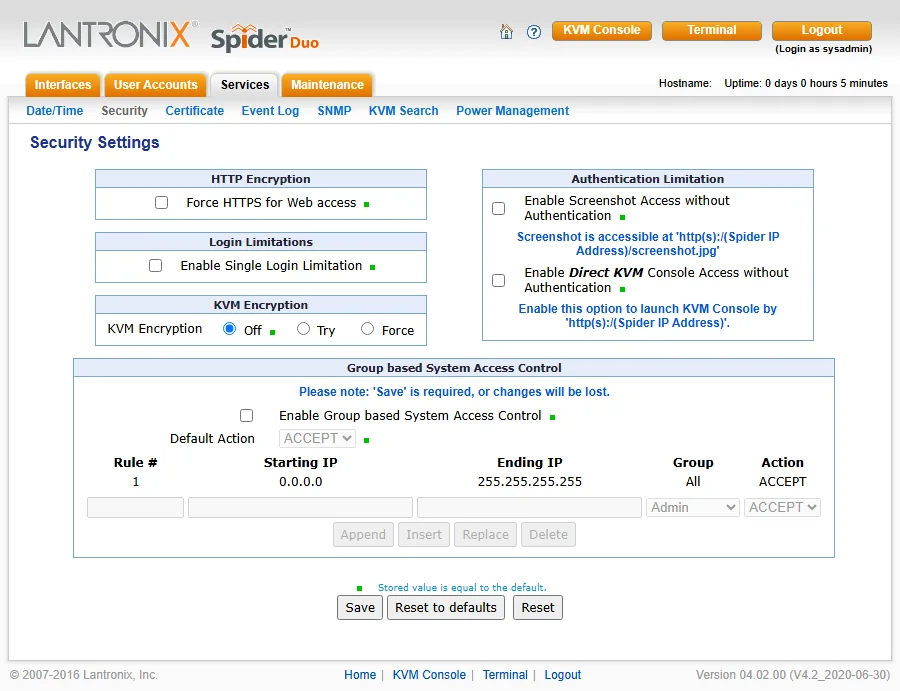Image resolution: width=900 pixels, height=691 pixels.
Task: Enable Screenshot Access without Authentication checkbox
Action: click(x=499, y=208)
